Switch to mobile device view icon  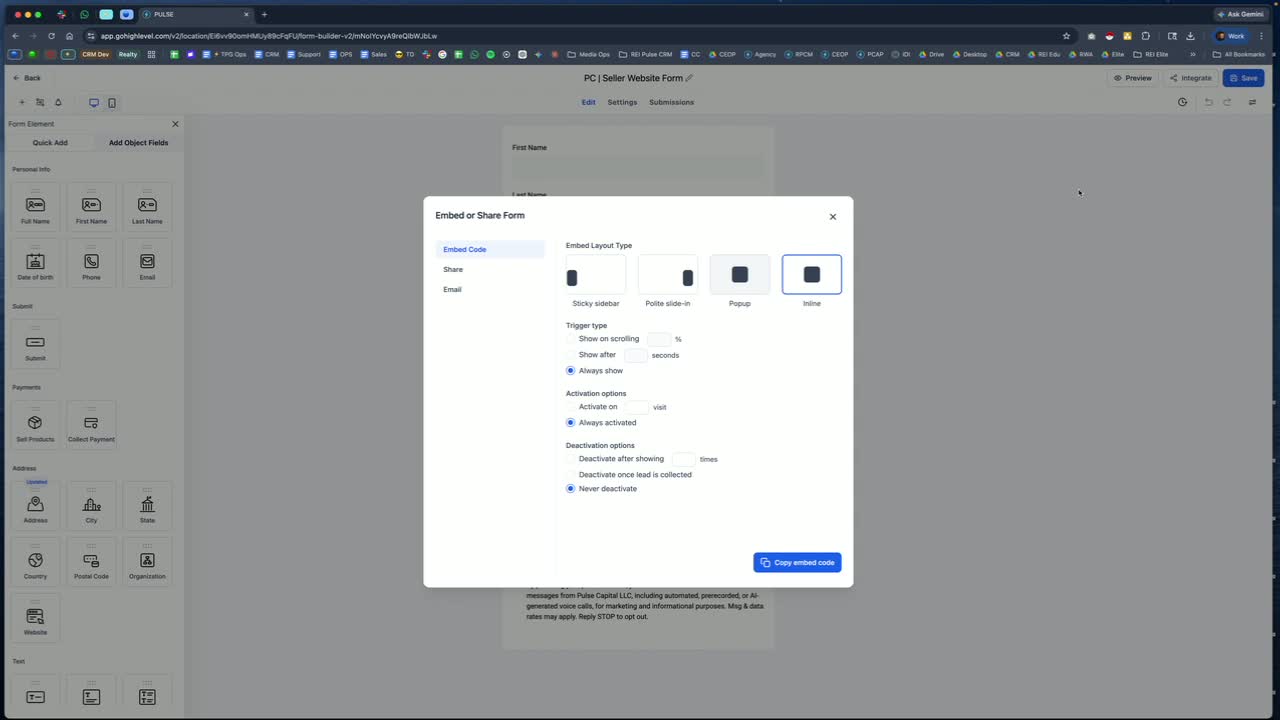112,103
